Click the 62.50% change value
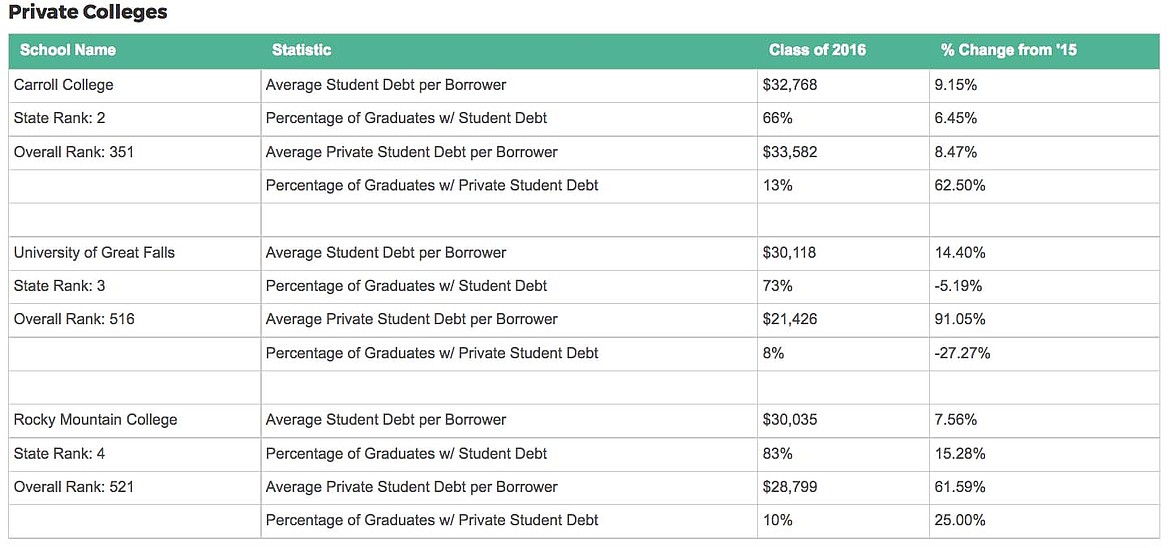This screenshot has height=548, width=1170. (960, 185)
